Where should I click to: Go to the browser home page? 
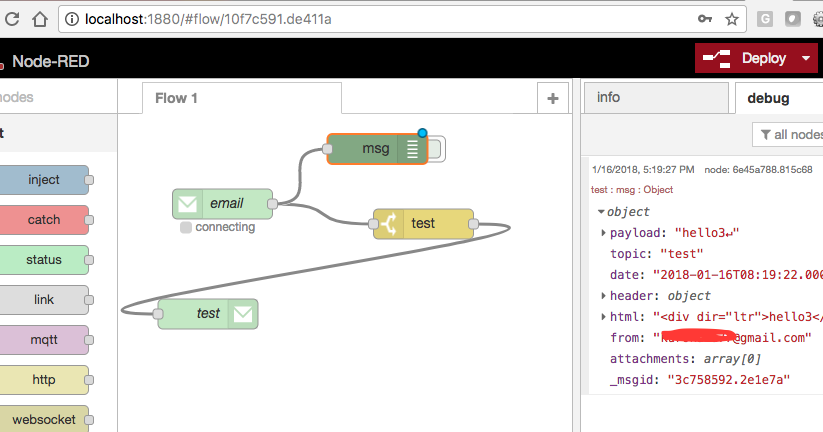click(38, 19)
